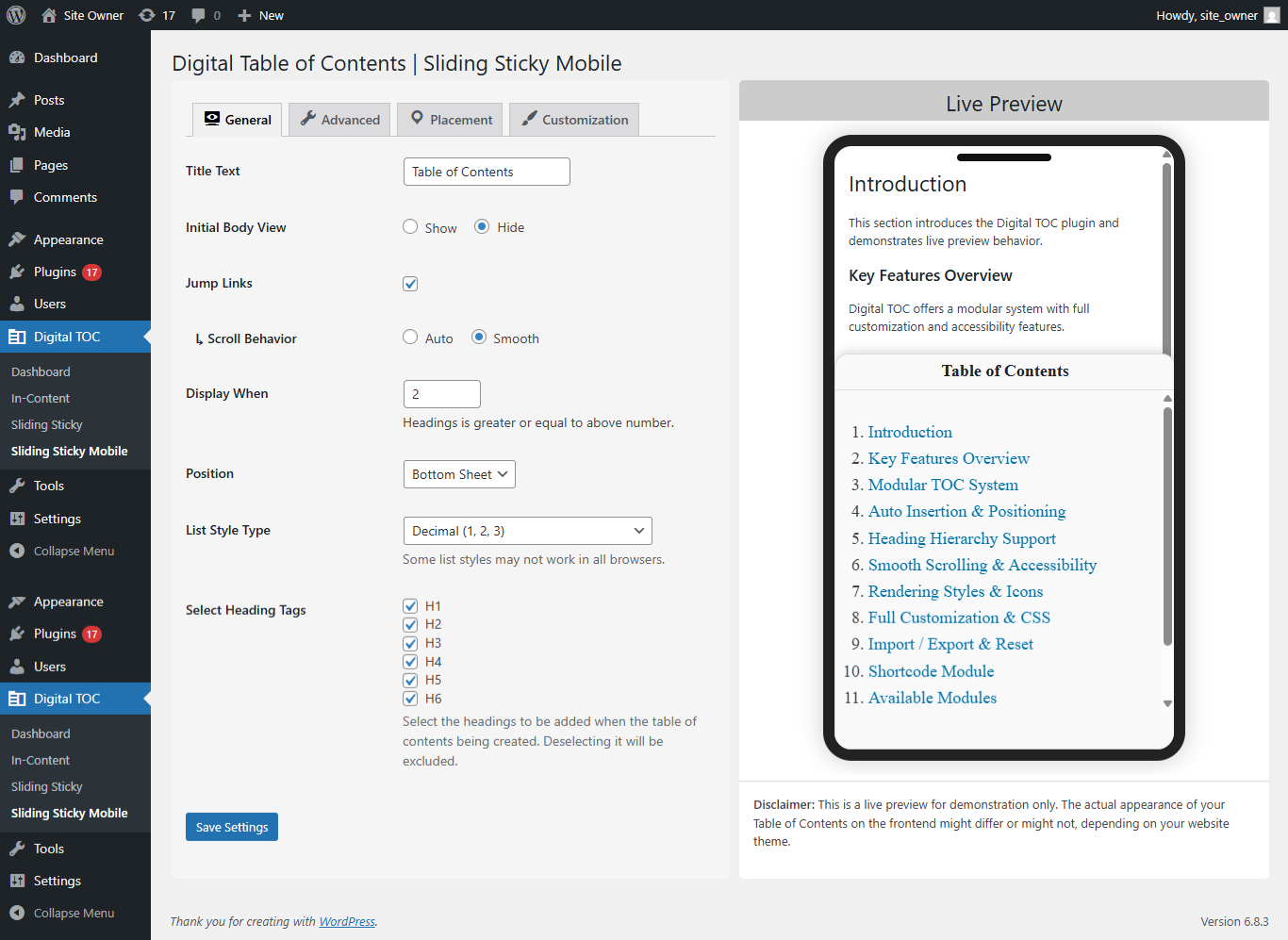
Task: Open the Customization tab
Action: (x=573, y=119)
